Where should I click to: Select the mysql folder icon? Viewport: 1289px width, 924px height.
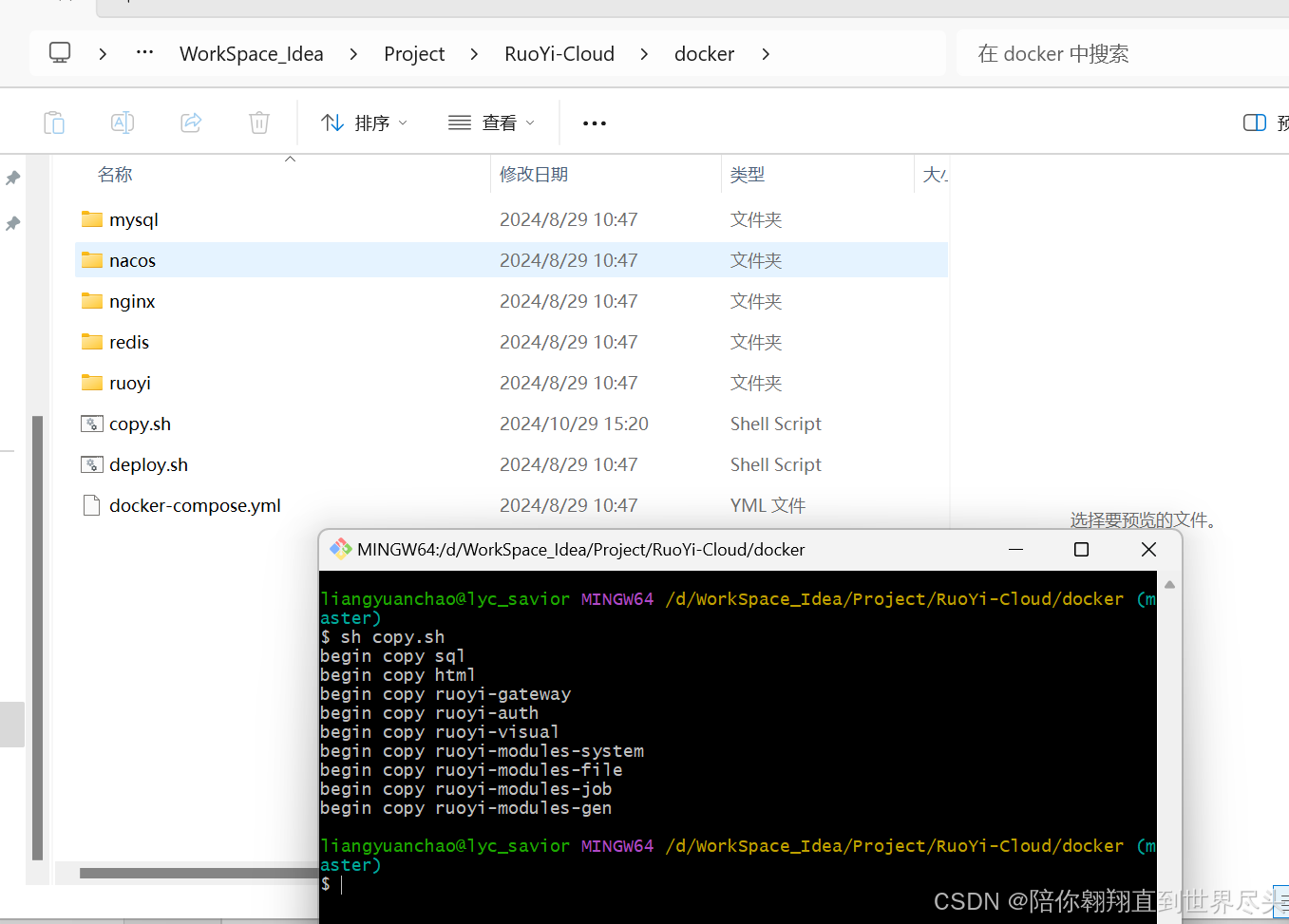[x=92, y=219]
